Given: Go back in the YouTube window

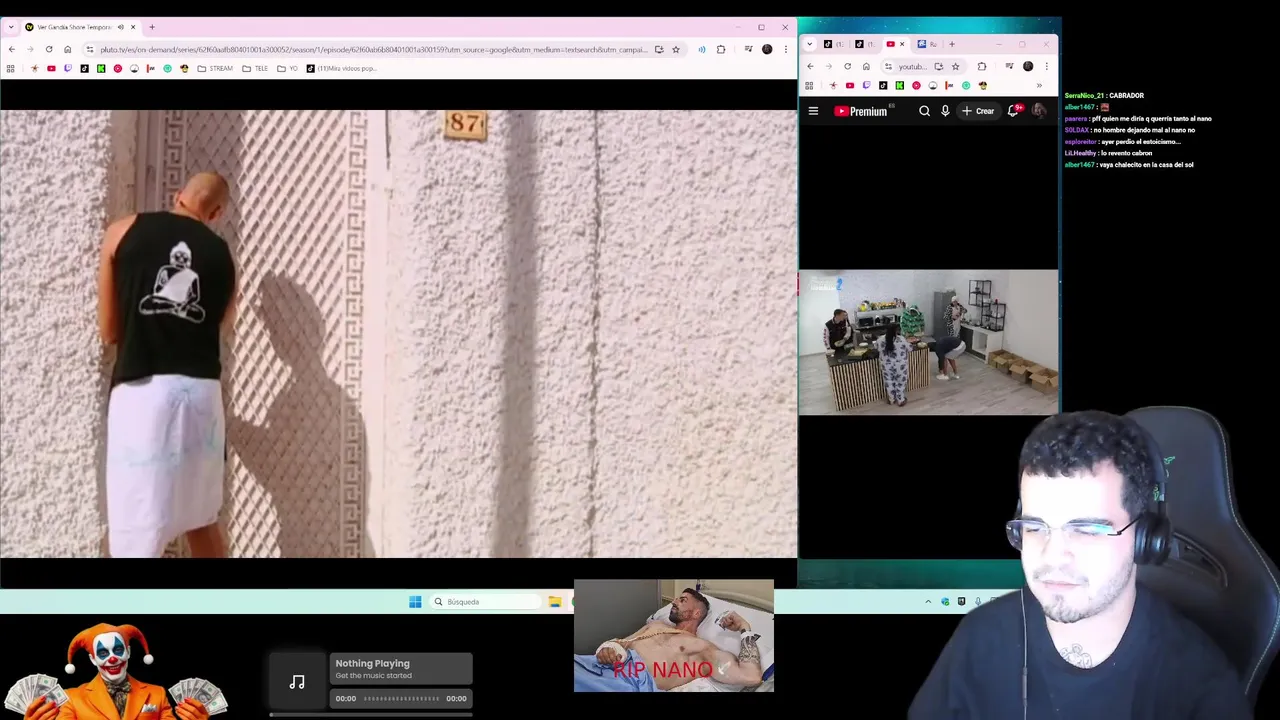Looking at the screenshot, I should pyautogui.click(x=810, y=67).
